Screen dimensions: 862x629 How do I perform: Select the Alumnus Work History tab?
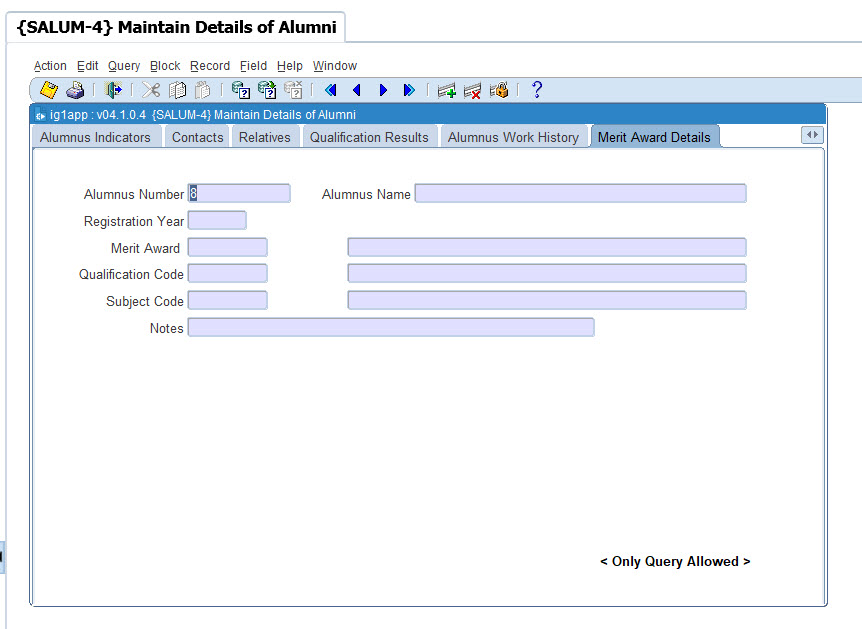513,137
